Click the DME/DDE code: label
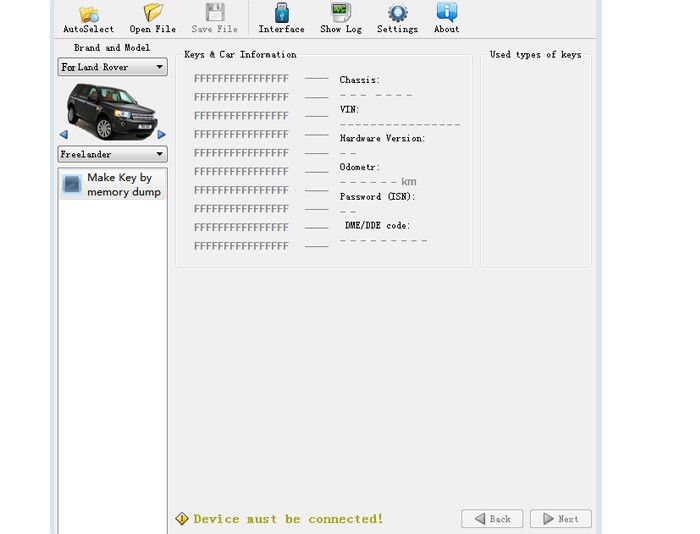The width and height of the screenshot is (700, 534). click(377, 225)
